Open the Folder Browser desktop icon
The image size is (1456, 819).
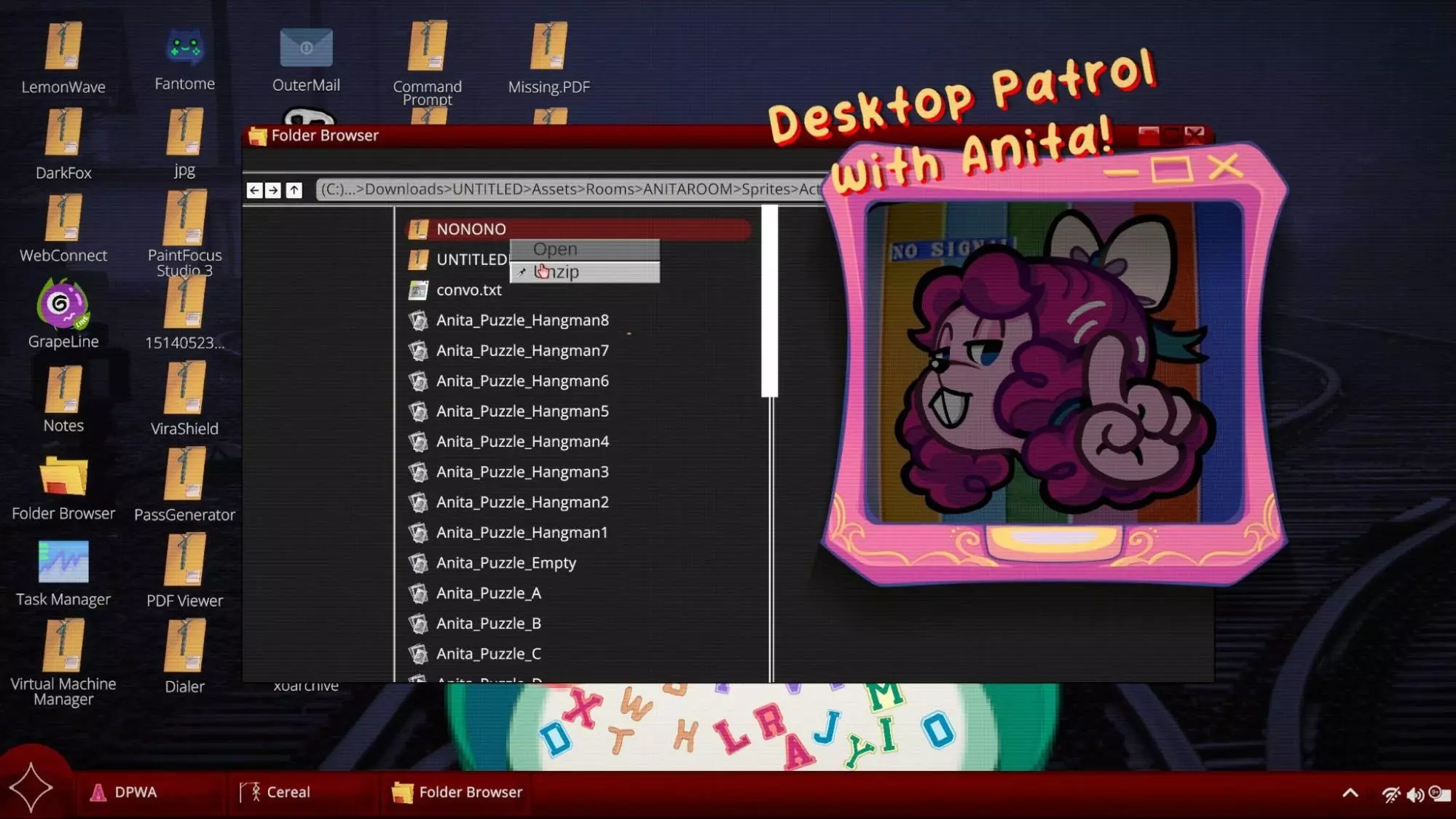tap(63, 478)
